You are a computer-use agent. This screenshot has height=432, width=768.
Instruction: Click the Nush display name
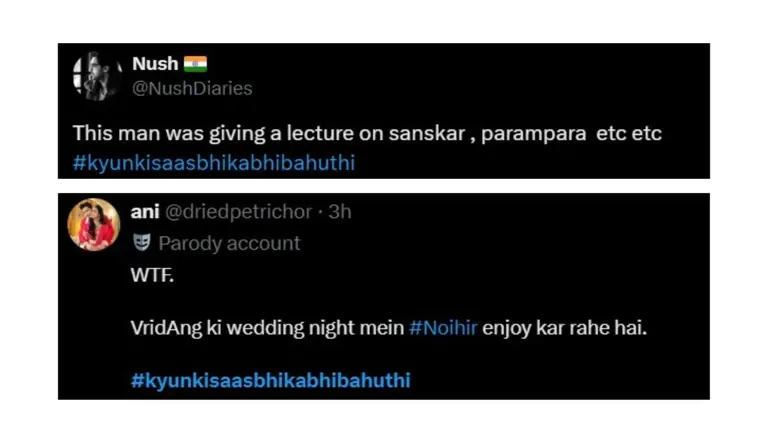155,64
